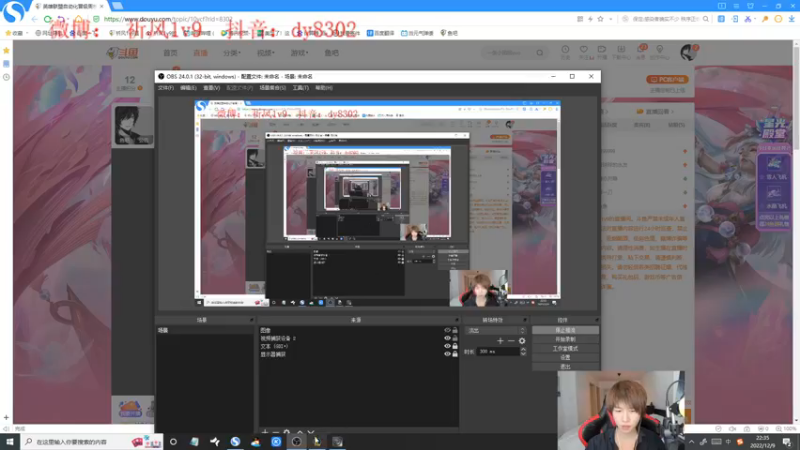The height and width of the screenshot is (450, 800).
Task: Increase transition duration with up stepper
Action: pos(523,349)
